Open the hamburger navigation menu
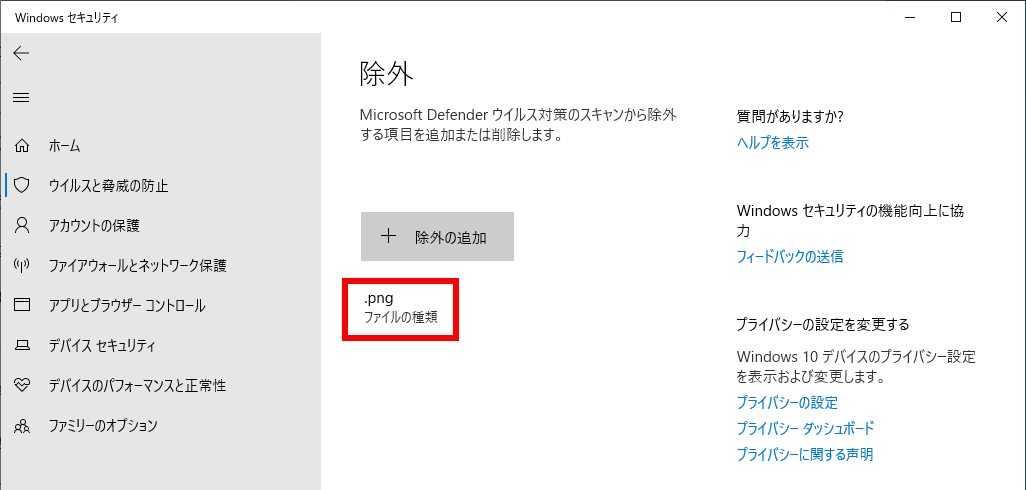Screen dimensions: 1026x490 pos(22,97)
